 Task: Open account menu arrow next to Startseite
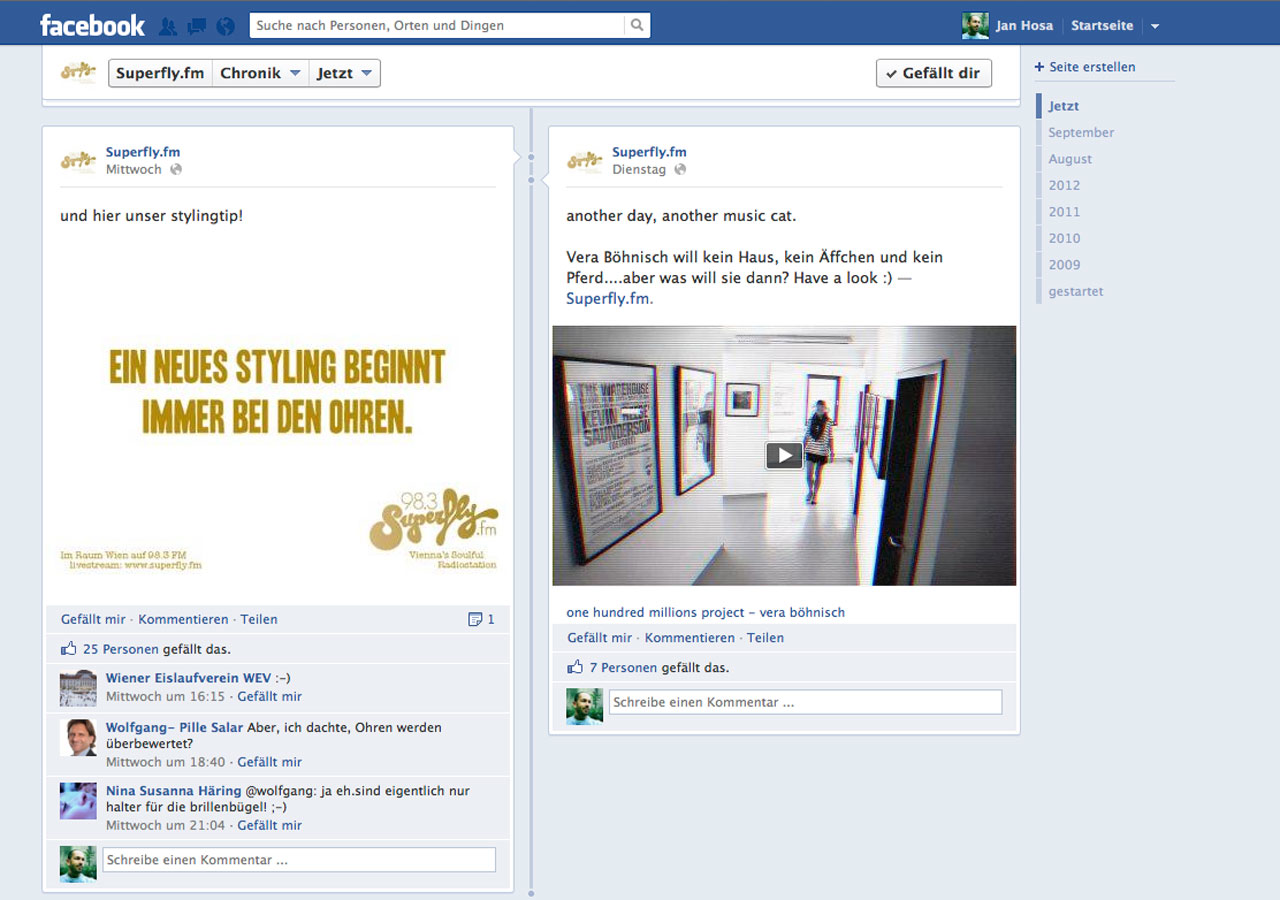click(1155, 26)
